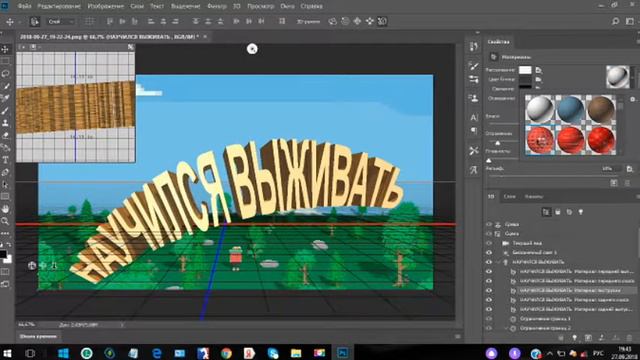Open the Слой auto-select dropdown

[60, 21]
